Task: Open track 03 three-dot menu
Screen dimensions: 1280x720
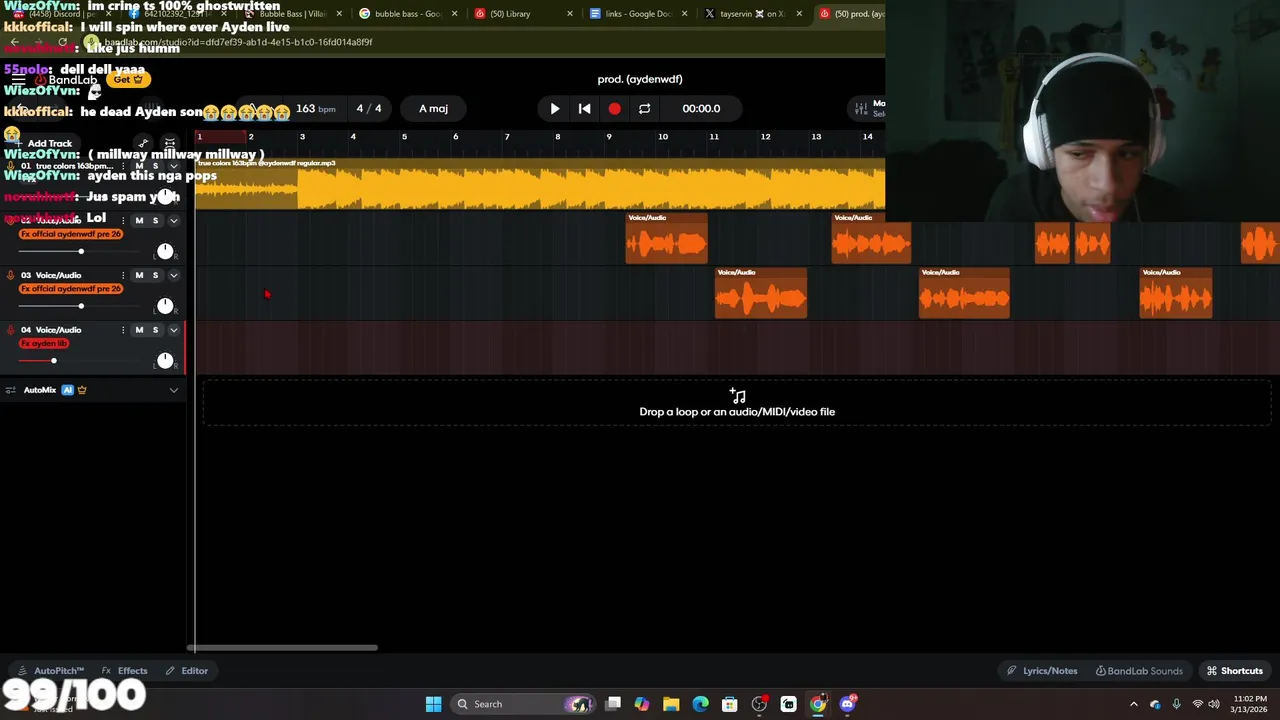Action: tap(124, 275)
